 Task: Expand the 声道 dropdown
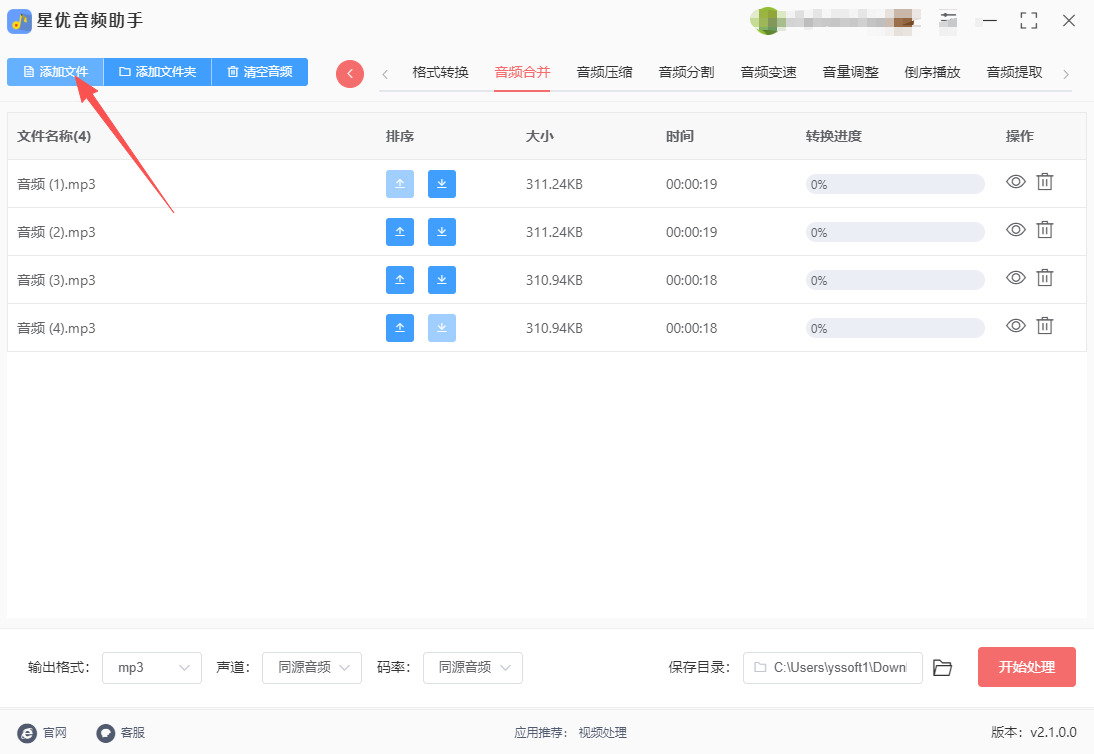coord(312,668)
